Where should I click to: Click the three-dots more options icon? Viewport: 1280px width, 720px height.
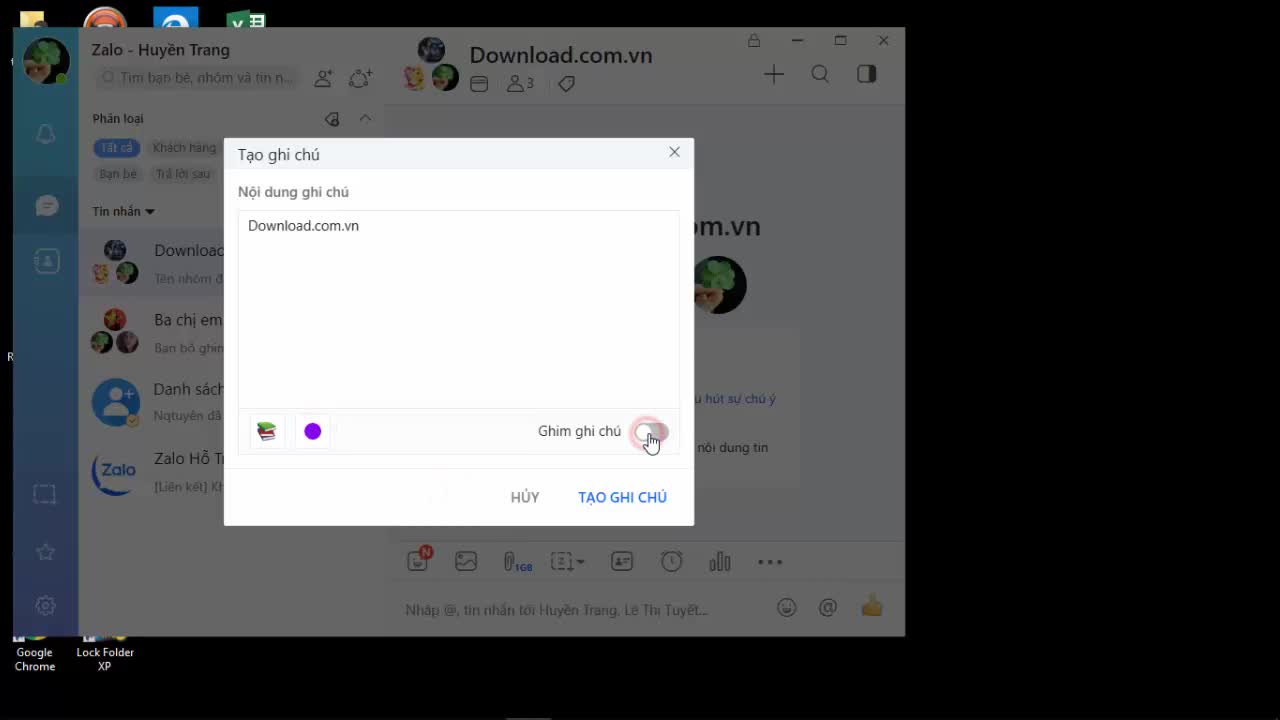tap(770, 562)
